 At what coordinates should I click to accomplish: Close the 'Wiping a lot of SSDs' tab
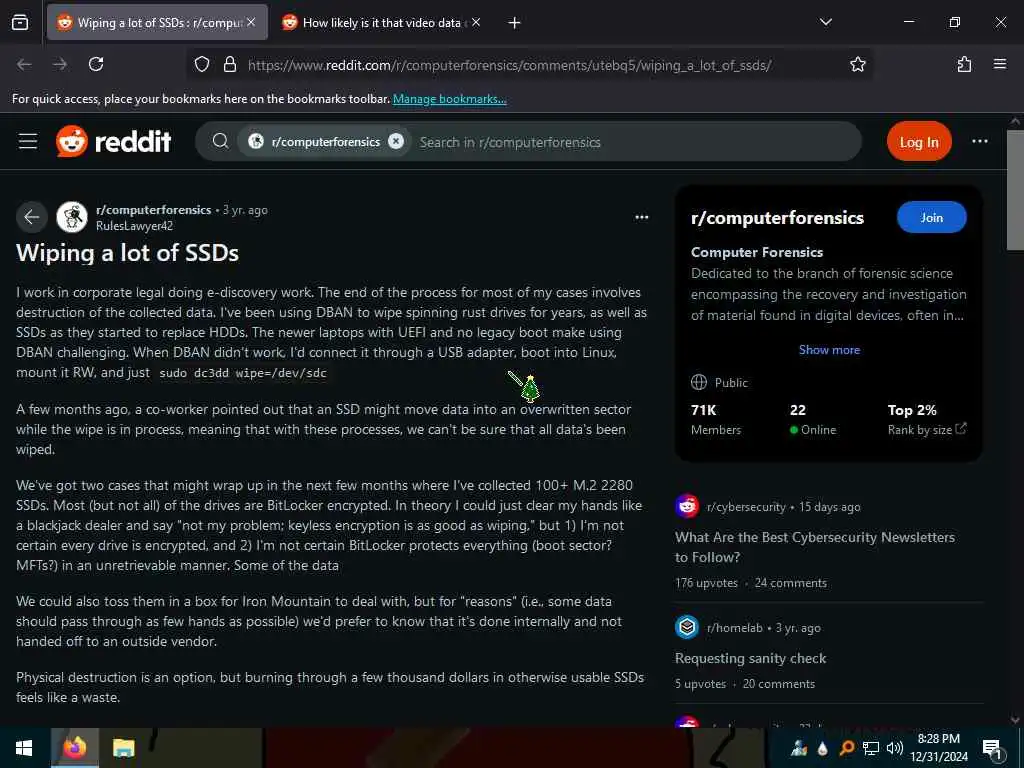[x=251, y=22]
